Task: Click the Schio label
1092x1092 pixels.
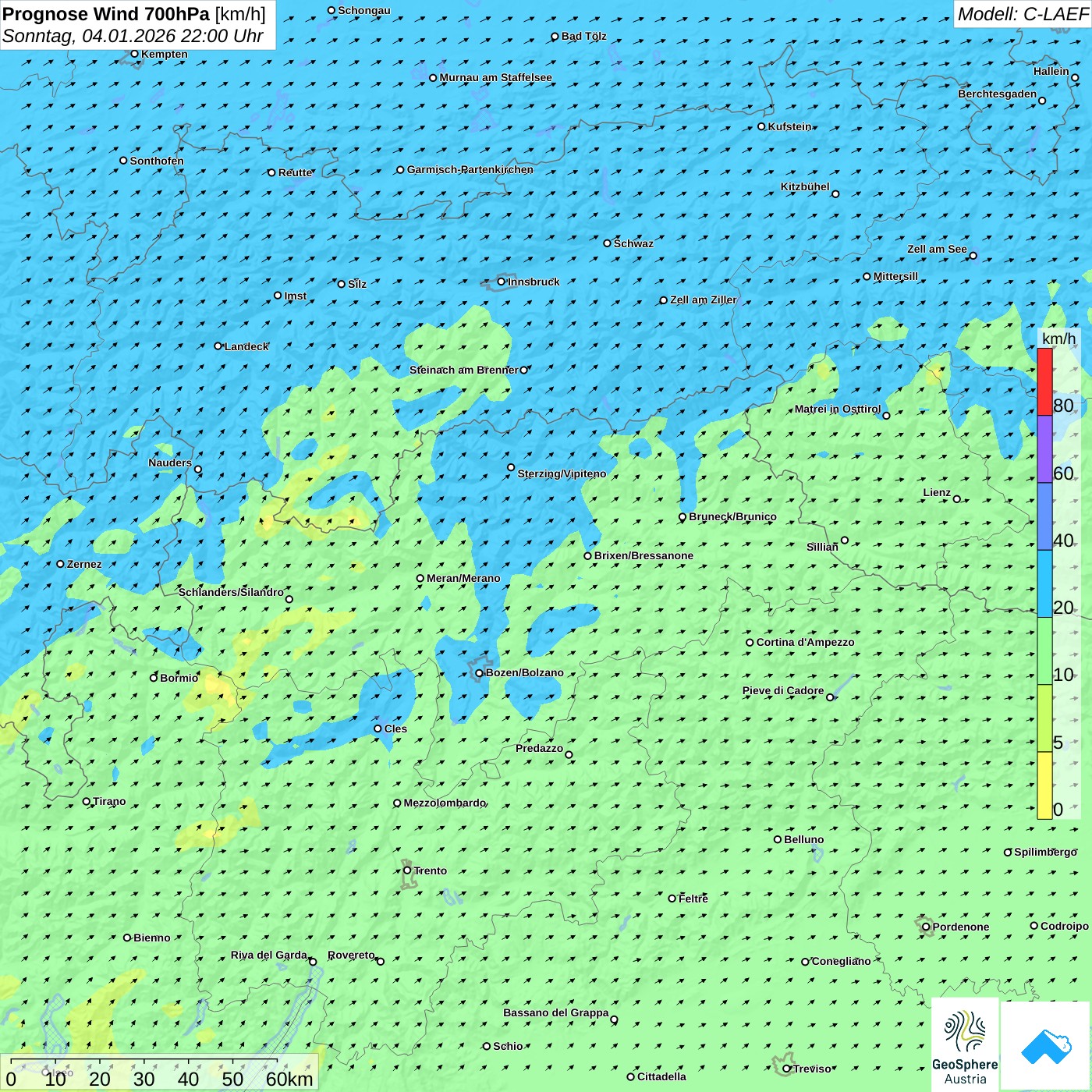Action: (508, 1046)
